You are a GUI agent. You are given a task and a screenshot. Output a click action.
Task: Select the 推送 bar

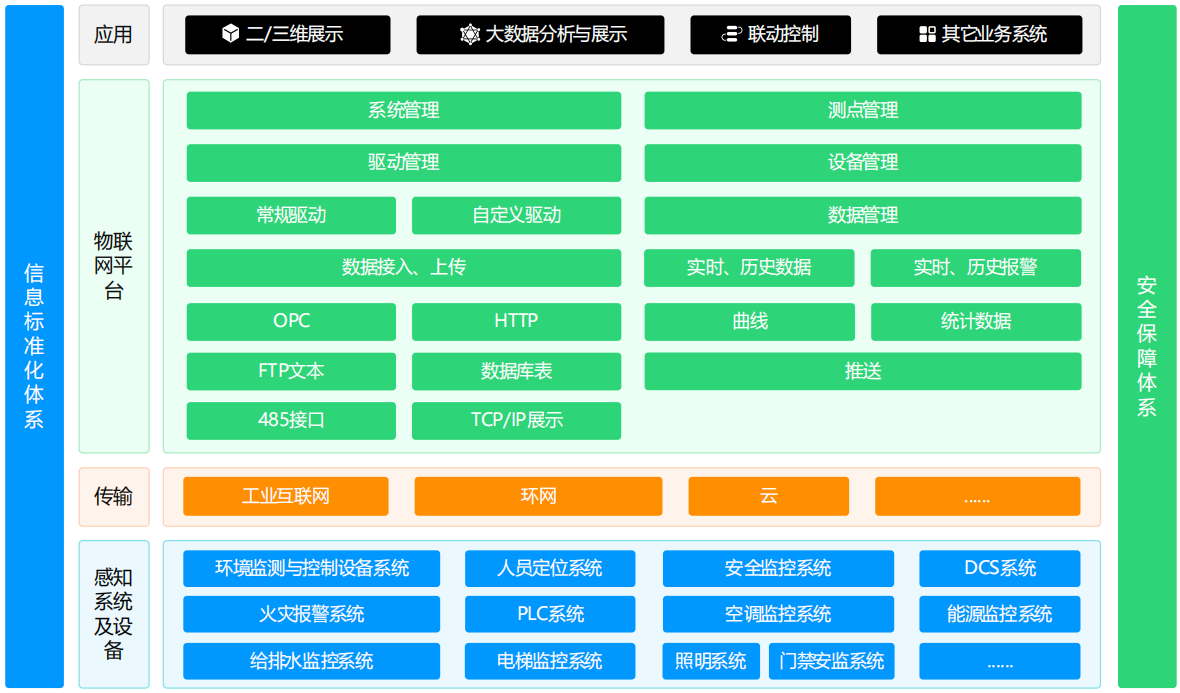click(x=862, y=371)
